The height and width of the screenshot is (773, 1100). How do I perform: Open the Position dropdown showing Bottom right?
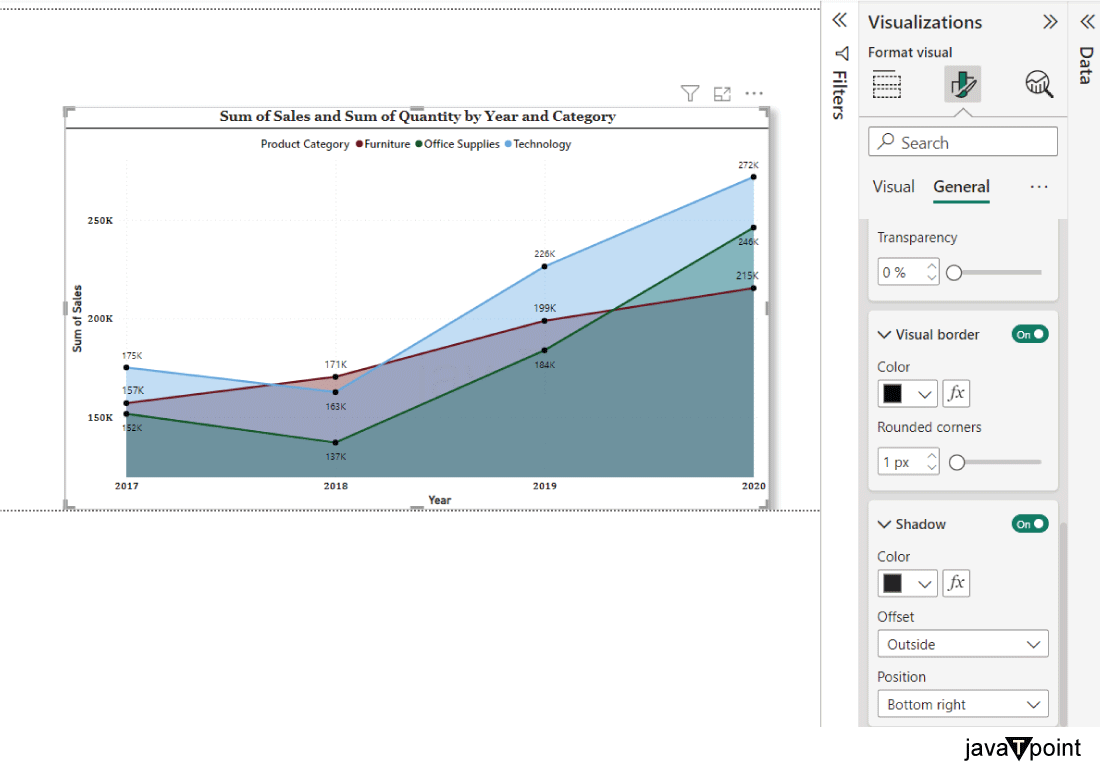coord(962,704)
